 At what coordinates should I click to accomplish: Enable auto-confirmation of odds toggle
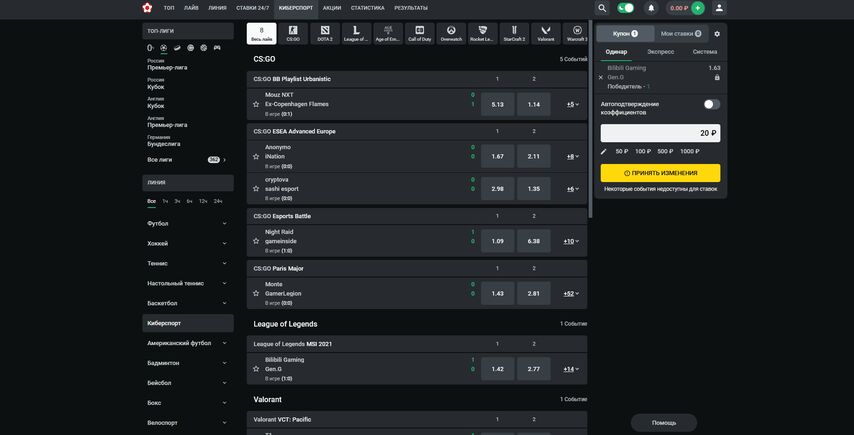tap(711, 104)
